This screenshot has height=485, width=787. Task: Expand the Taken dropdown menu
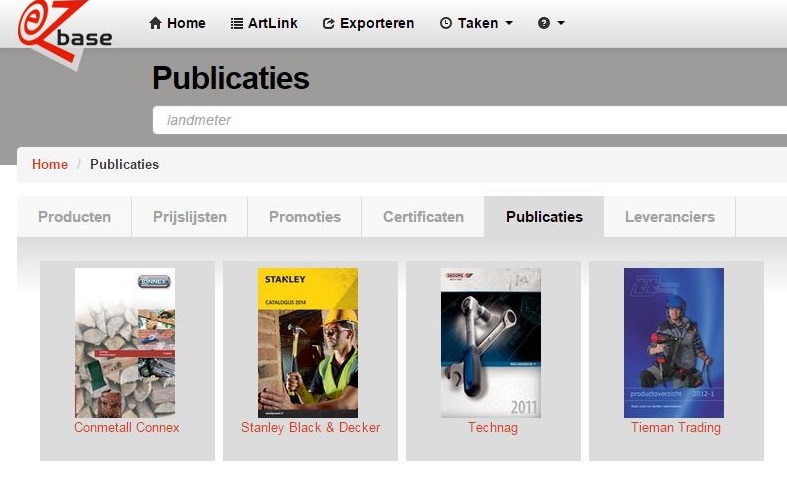[x=476, y=23]
